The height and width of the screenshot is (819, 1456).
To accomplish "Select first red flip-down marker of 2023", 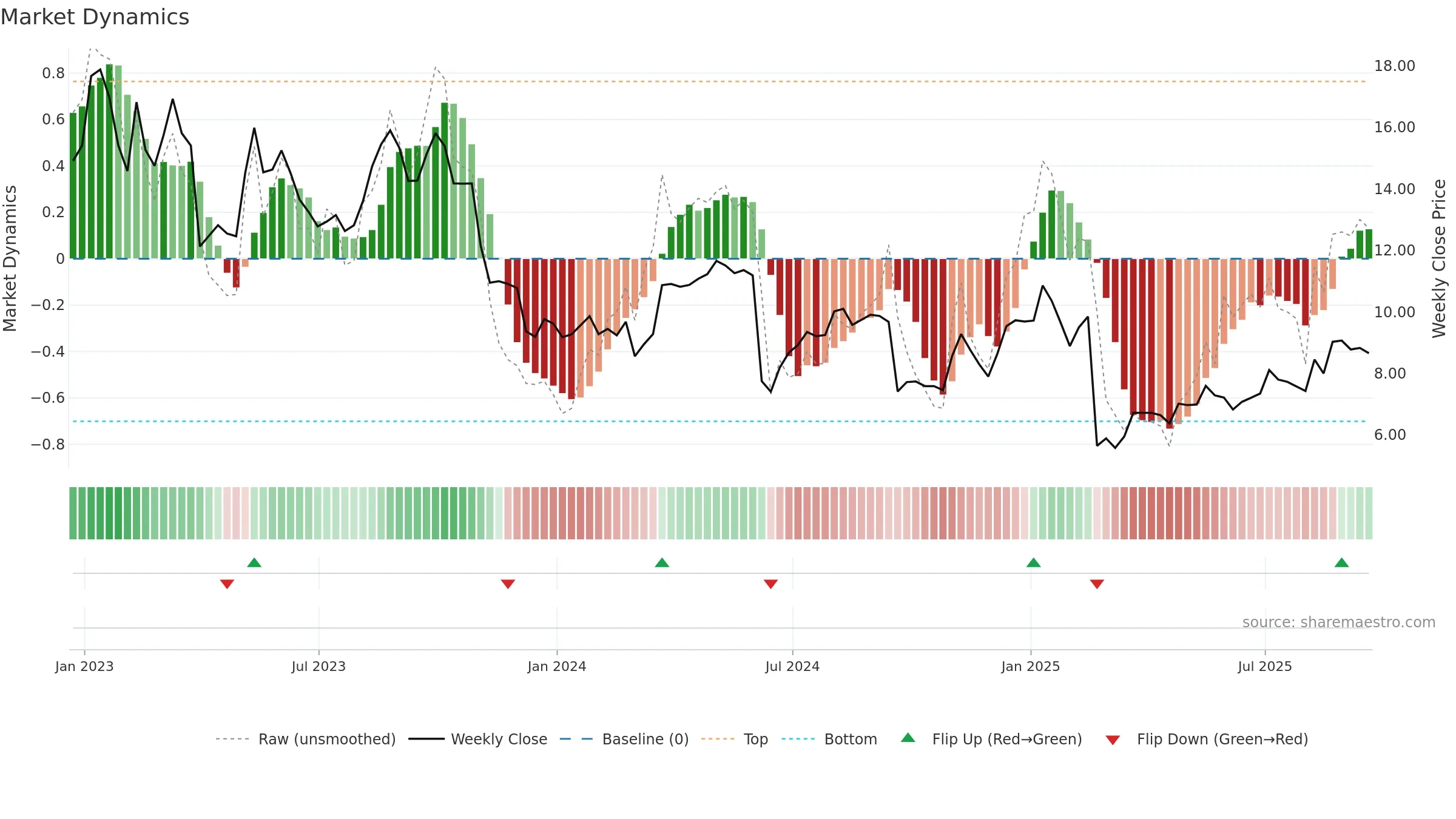I will tap(227, 584).
